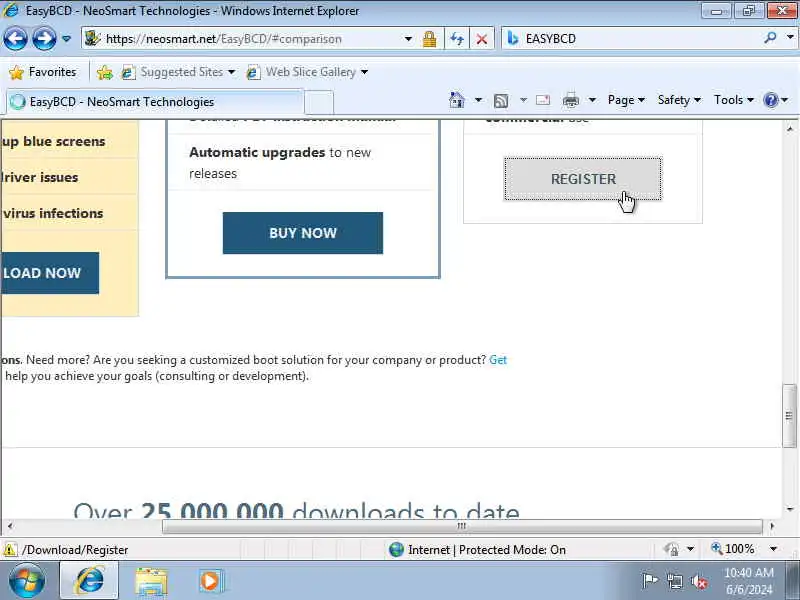Click the BUY NOW button
Image resolution: width=800 pixels, height=600 pixels.
(303, 233)
